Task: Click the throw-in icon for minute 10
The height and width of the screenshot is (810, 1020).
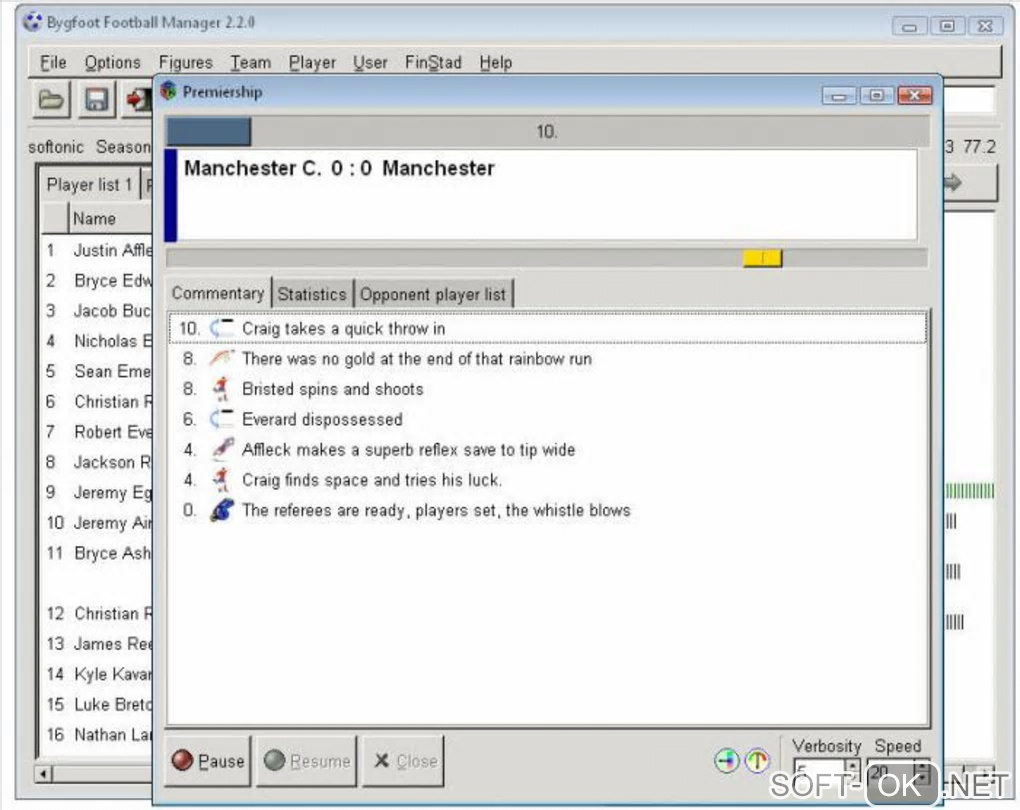Action: (x=222, y=329)
